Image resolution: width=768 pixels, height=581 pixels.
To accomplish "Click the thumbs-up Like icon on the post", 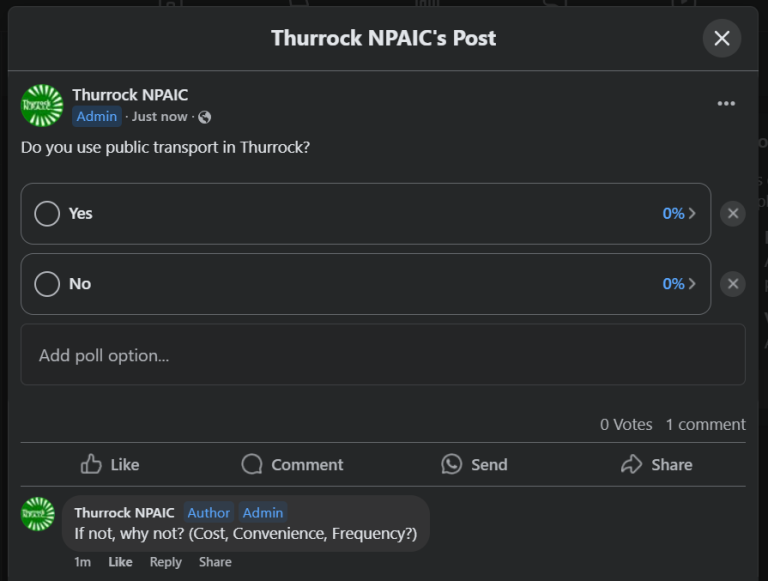I will click(x=91, y=464).
